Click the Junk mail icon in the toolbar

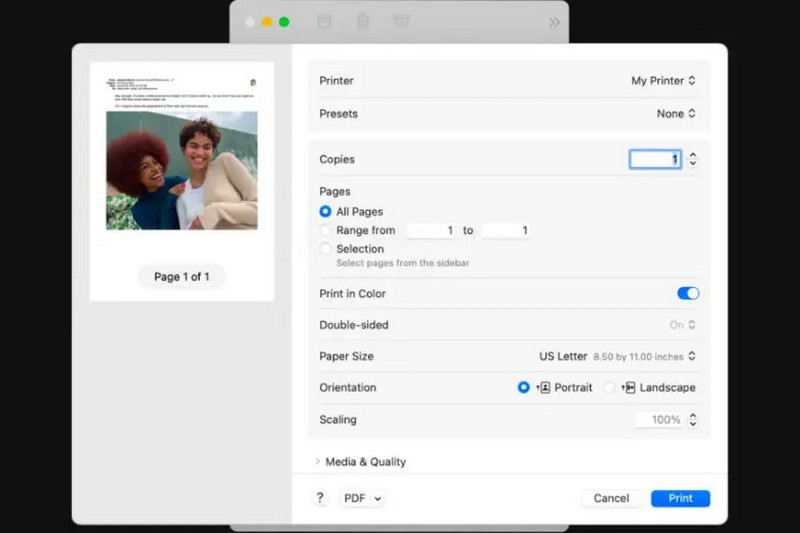(x=402, y=21)
